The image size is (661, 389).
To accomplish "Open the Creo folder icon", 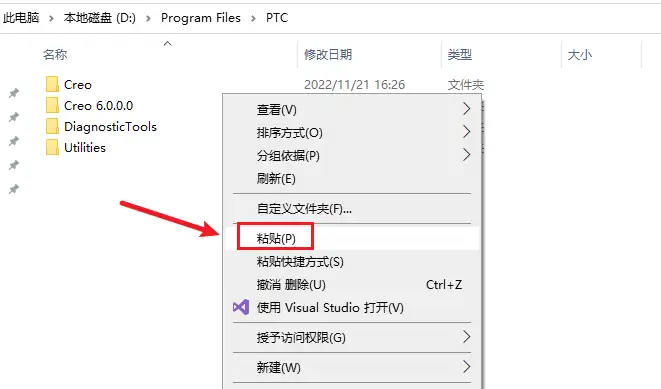I will click(x=52, y=84).
